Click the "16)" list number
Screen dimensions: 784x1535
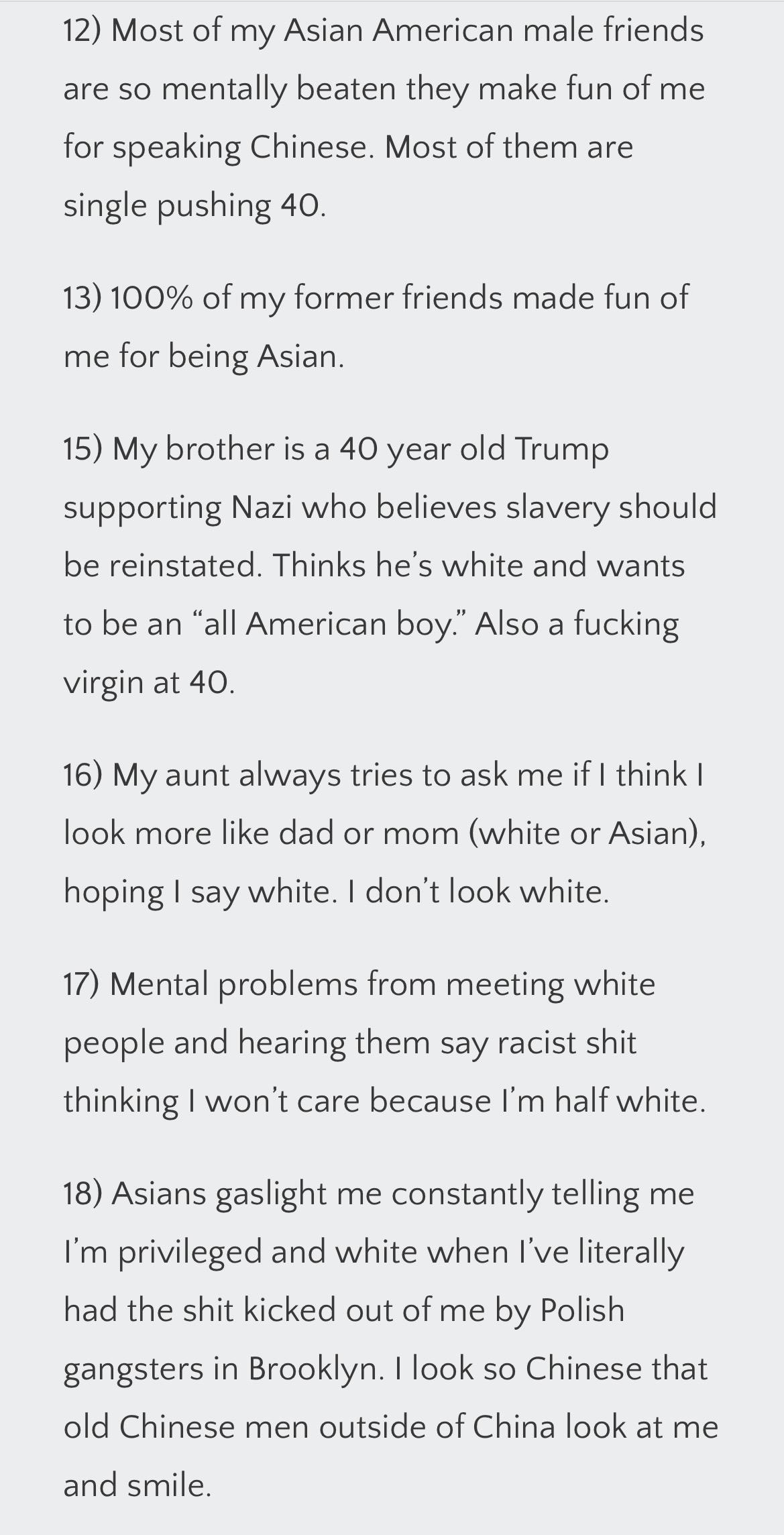tap(83, 776)
